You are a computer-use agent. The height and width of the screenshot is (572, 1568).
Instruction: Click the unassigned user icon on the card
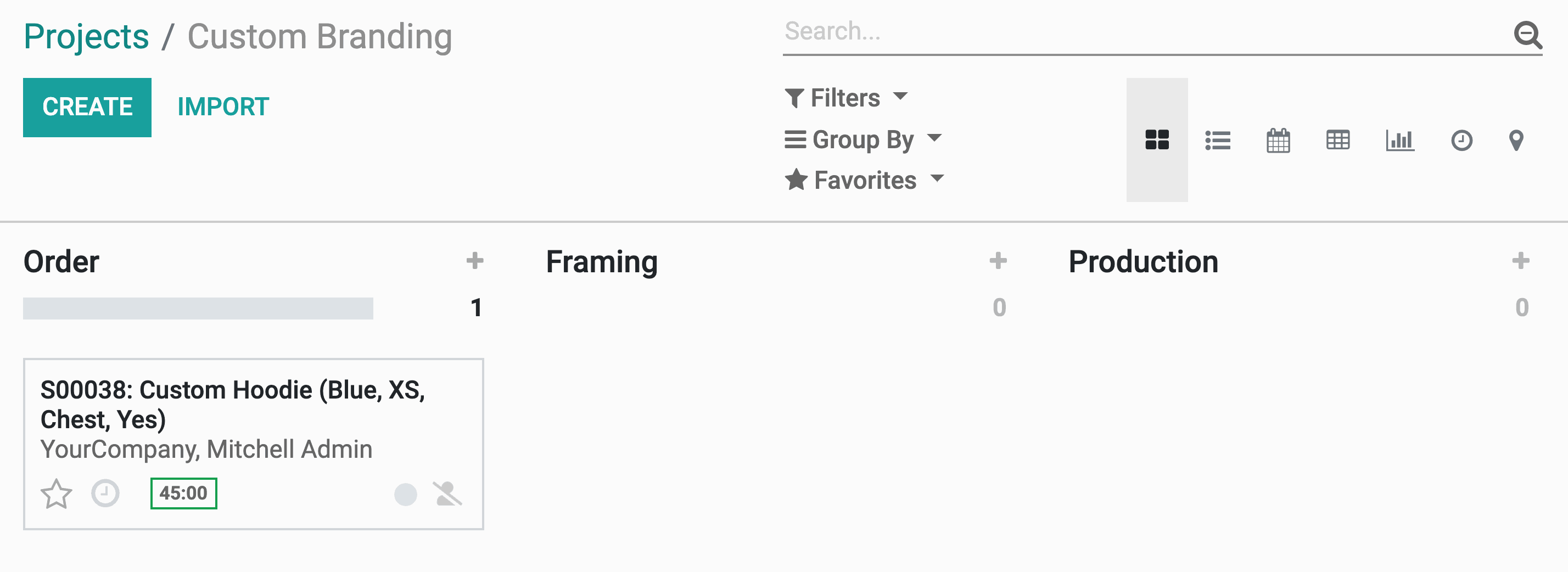(x=447, y=494)
